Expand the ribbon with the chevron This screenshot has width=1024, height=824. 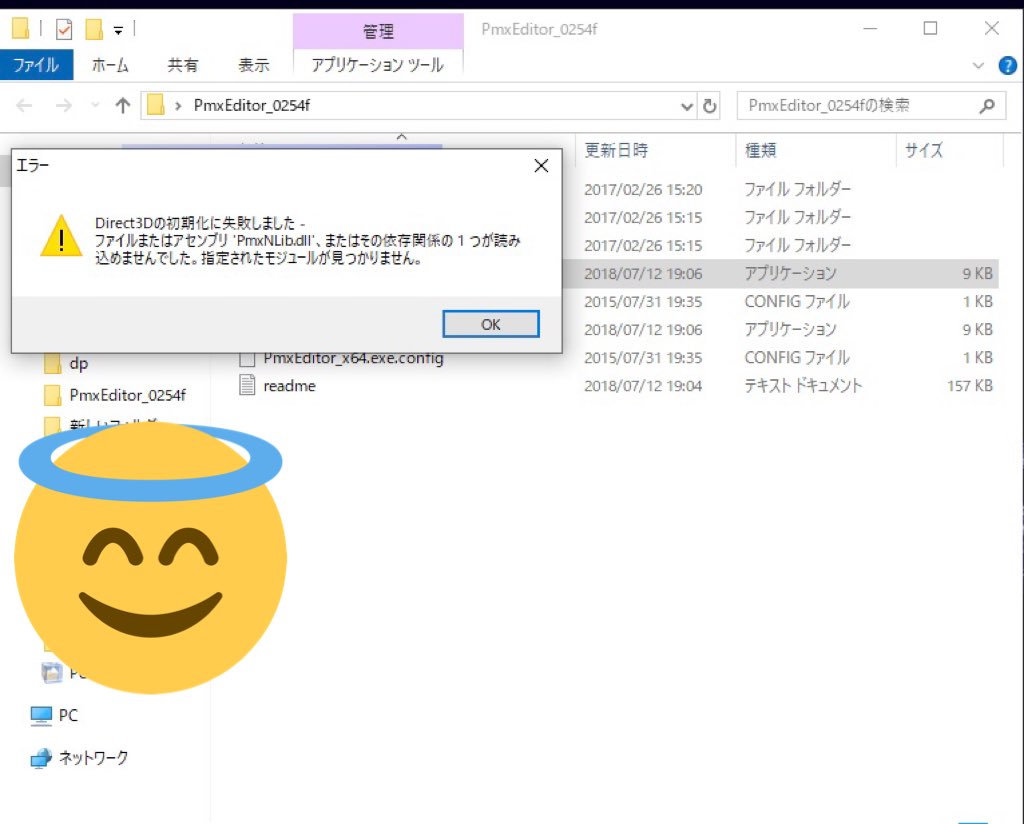[x=978, y=65]
